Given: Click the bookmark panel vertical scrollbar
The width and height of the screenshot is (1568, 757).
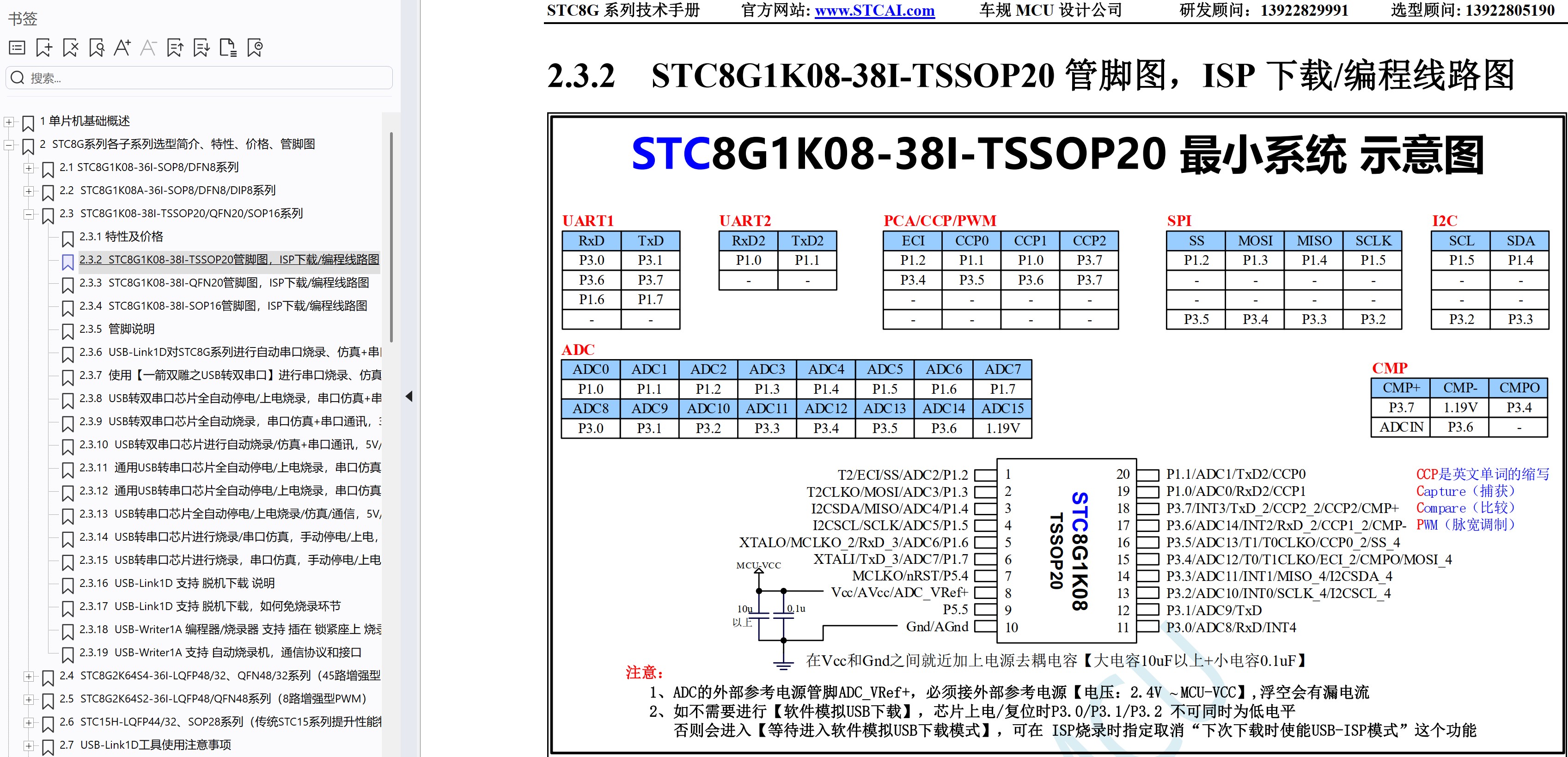Looking at the screenshot, I should (x=391, y=237).
